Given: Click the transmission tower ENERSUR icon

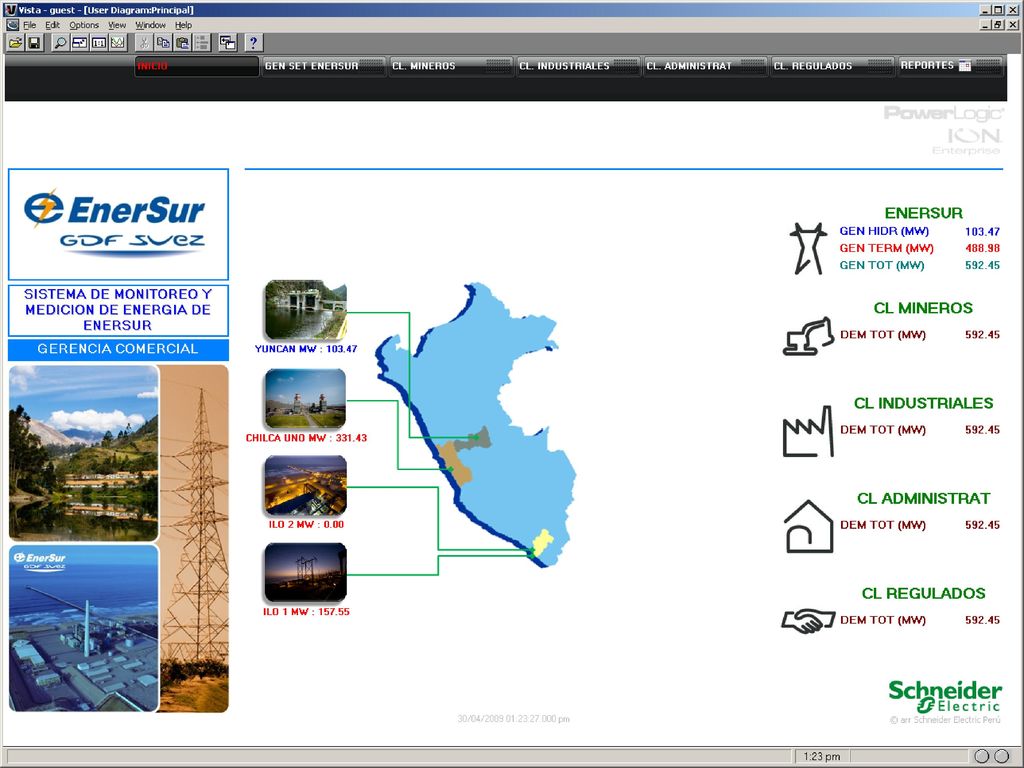Looking at the screenshot, I should point(807,248).
